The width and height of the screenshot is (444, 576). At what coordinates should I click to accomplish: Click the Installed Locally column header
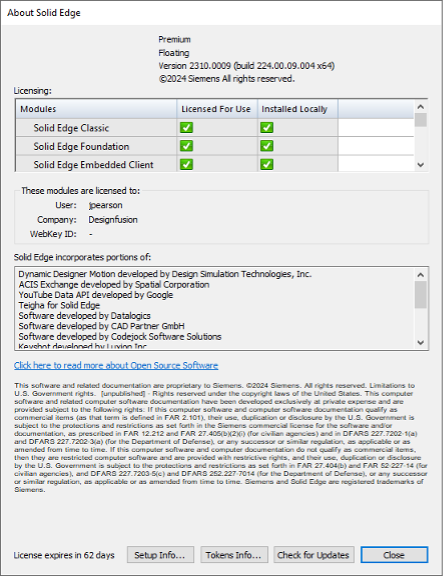(298, 109)
